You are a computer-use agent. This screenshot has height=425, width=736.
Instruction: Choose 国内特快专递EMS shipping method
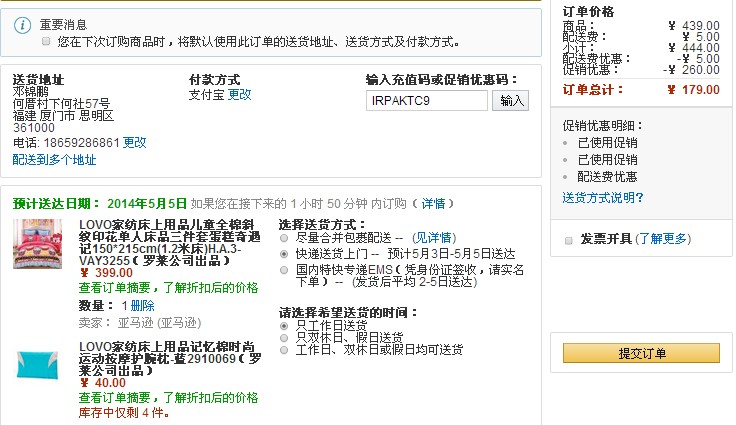point(286,270)
